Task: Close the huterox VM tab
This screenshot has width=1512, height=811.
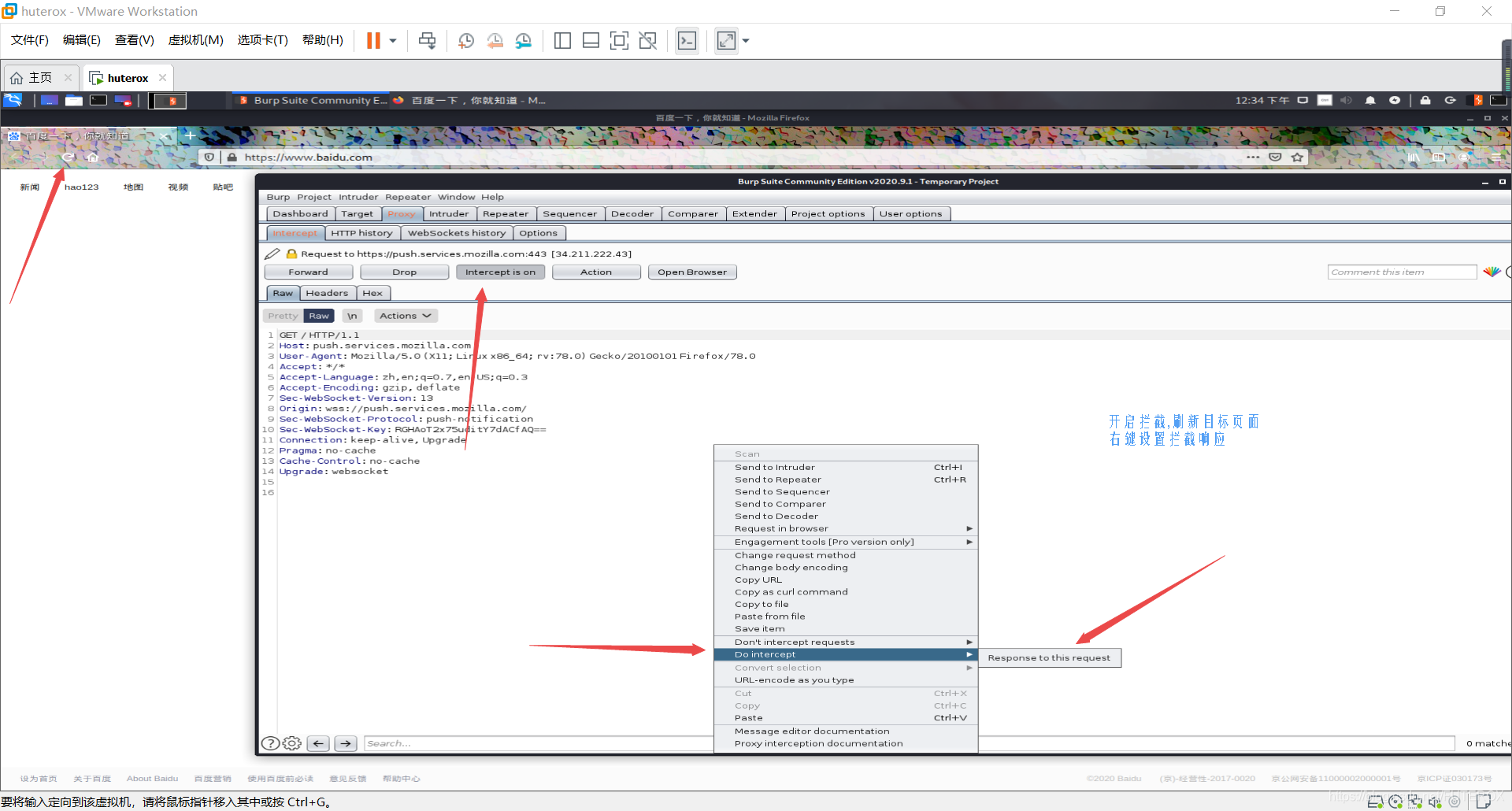Action: [x=162, y=77]
